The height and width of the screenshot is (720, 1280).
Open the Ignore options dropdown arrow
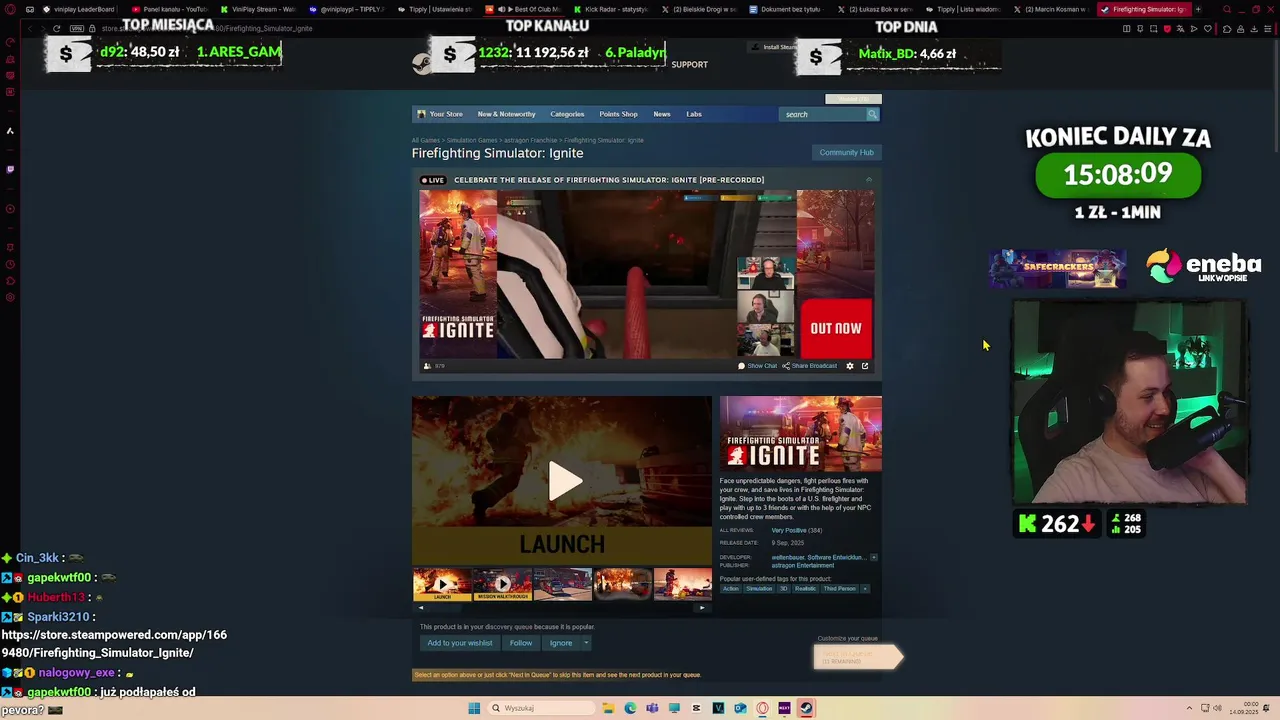586,643
